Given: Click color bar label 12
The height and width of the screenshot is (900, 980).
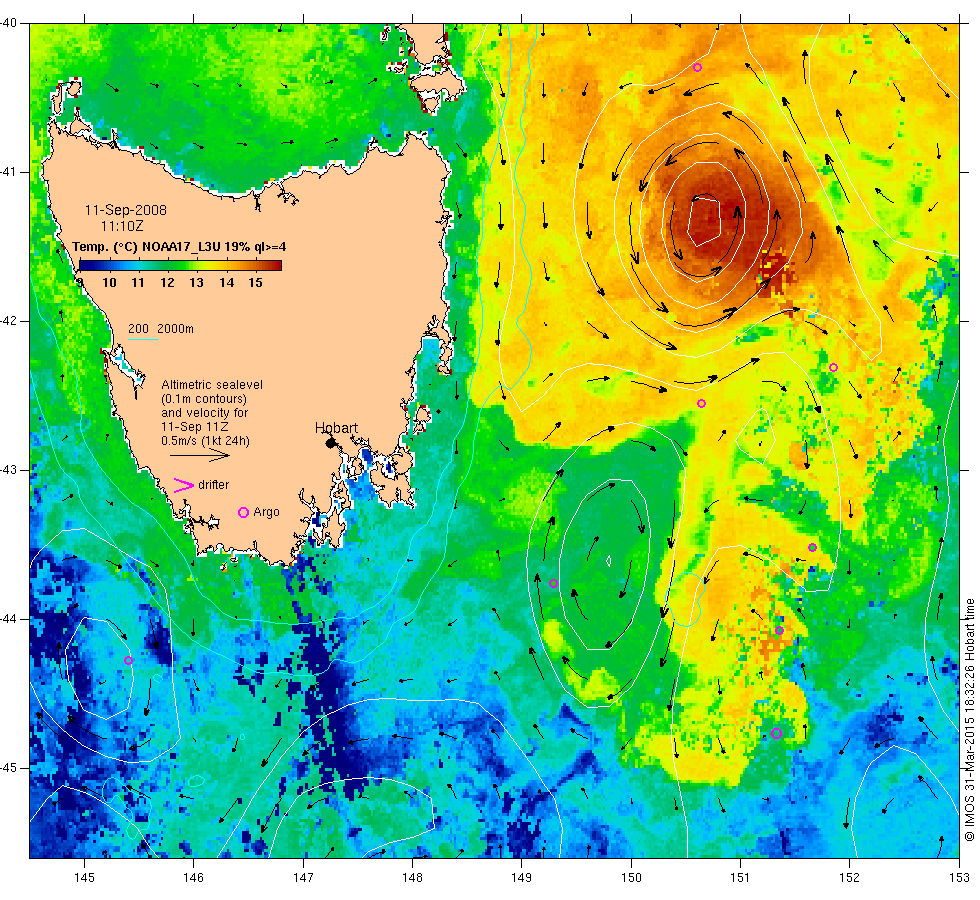Looking at the screenshot, I should (x=168, y=282).
